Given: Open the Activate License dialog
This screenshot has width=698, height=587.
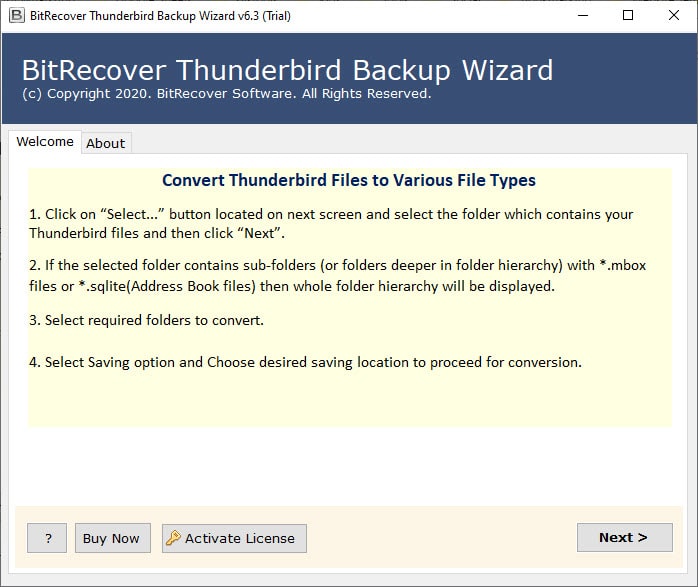Looking at the screenshot, I should 240,538.
